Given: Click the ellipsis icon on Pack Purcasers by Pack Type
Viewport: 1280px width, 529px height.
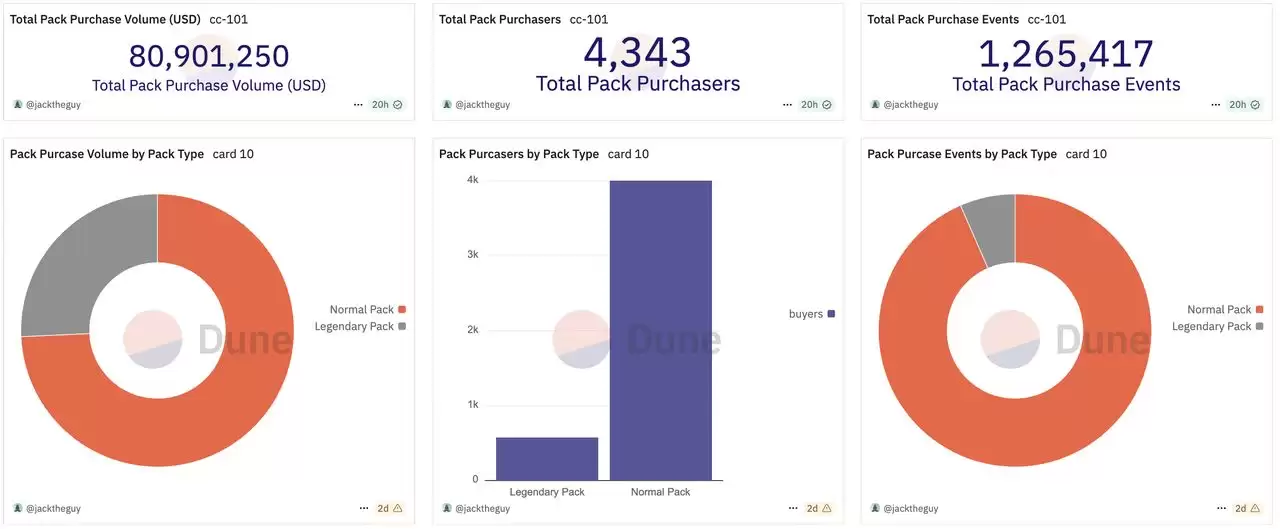Looking at the screenshot, I should (x=792, y=508).
